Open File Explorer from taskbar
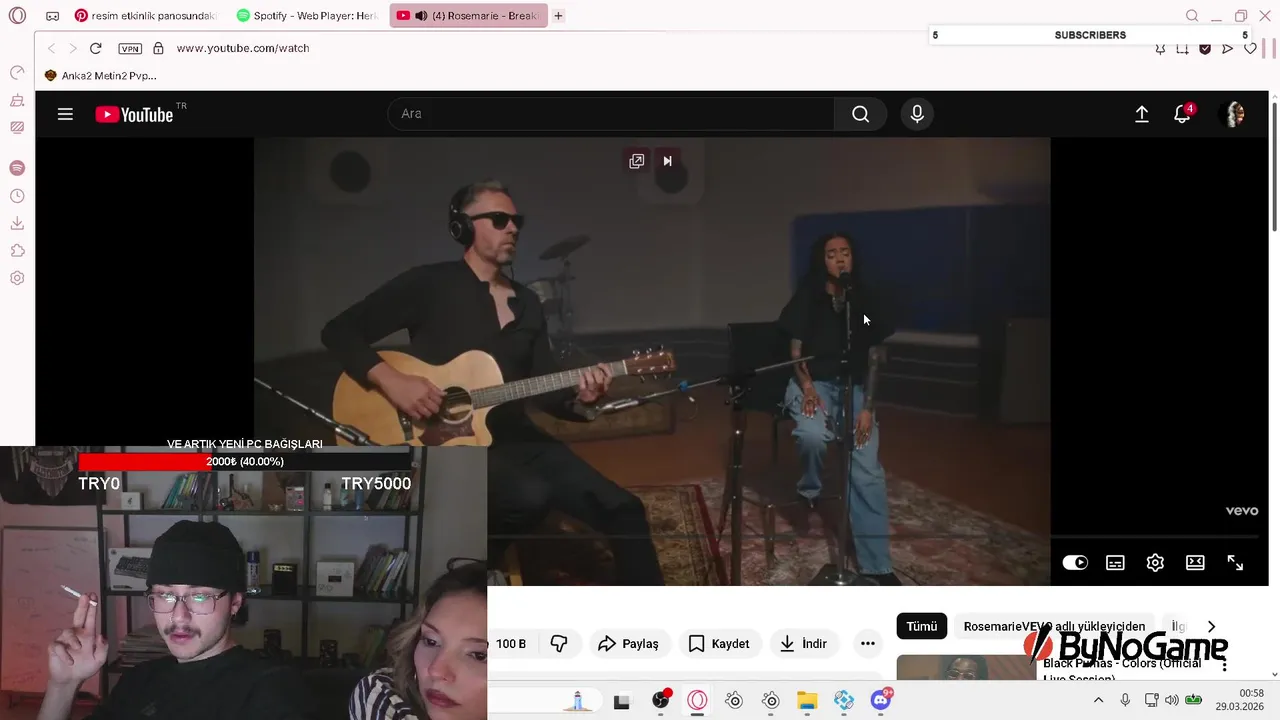Screen dimensions: 1280x720 807,701
